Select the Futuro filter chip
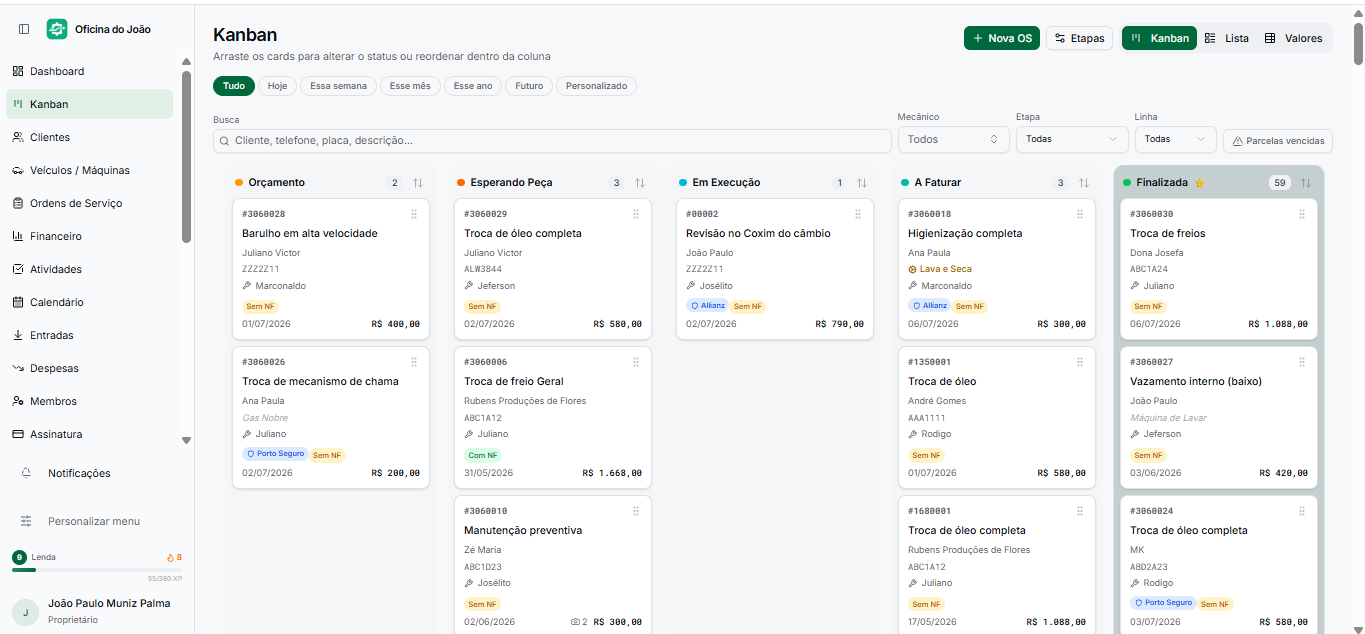This screenshot has width=1365, height=634. 529,86
